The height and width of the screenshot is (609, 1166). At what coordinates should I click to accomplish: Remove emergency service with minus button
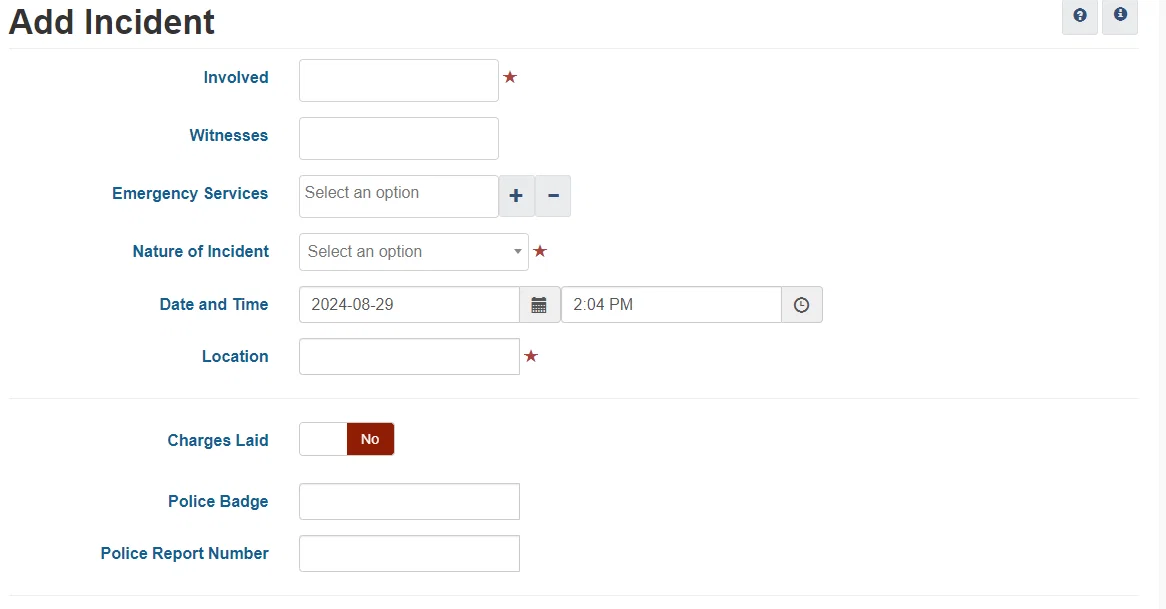coord(553,196)
